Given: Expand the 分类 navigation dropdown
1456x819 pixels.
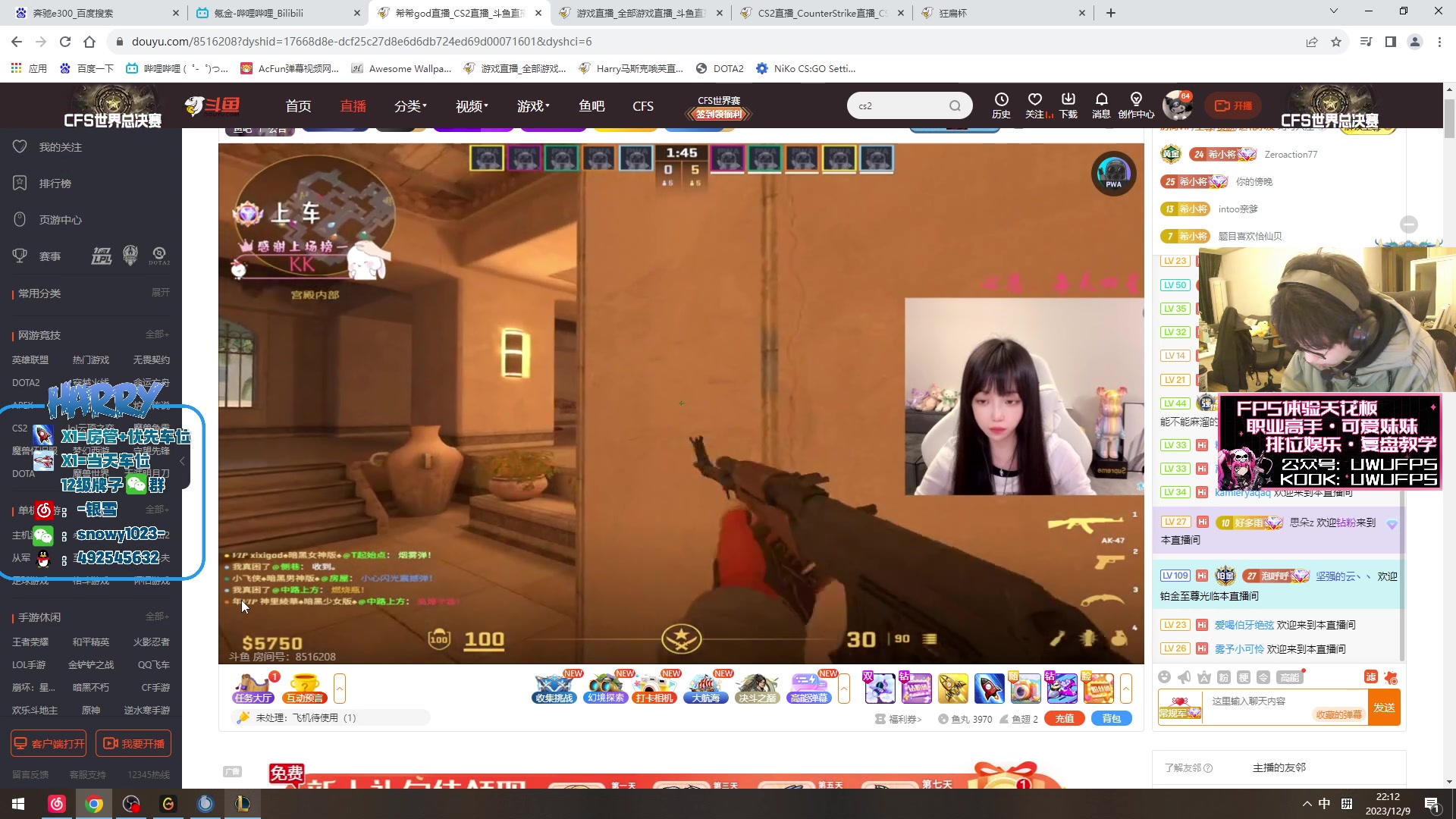Looking at the screenshot, I should [x=410, y=106].
